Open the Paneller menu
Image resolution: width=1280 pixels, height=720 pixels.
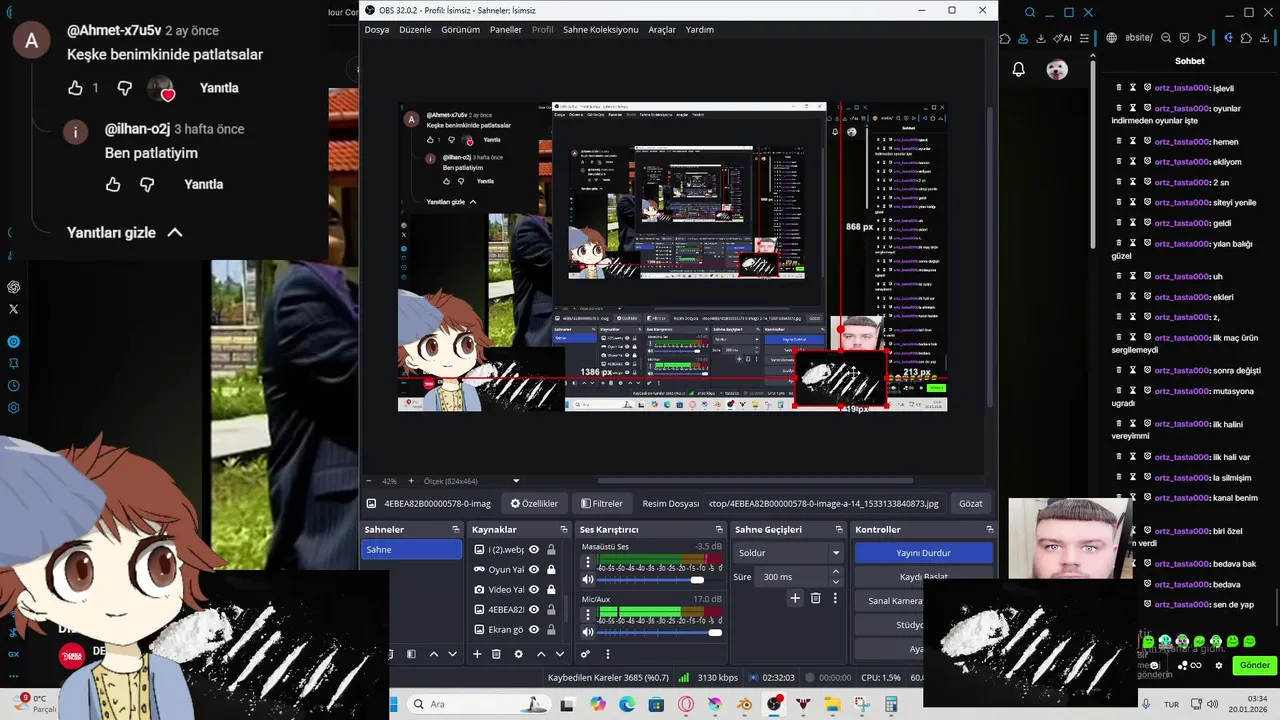coord(506,30)
